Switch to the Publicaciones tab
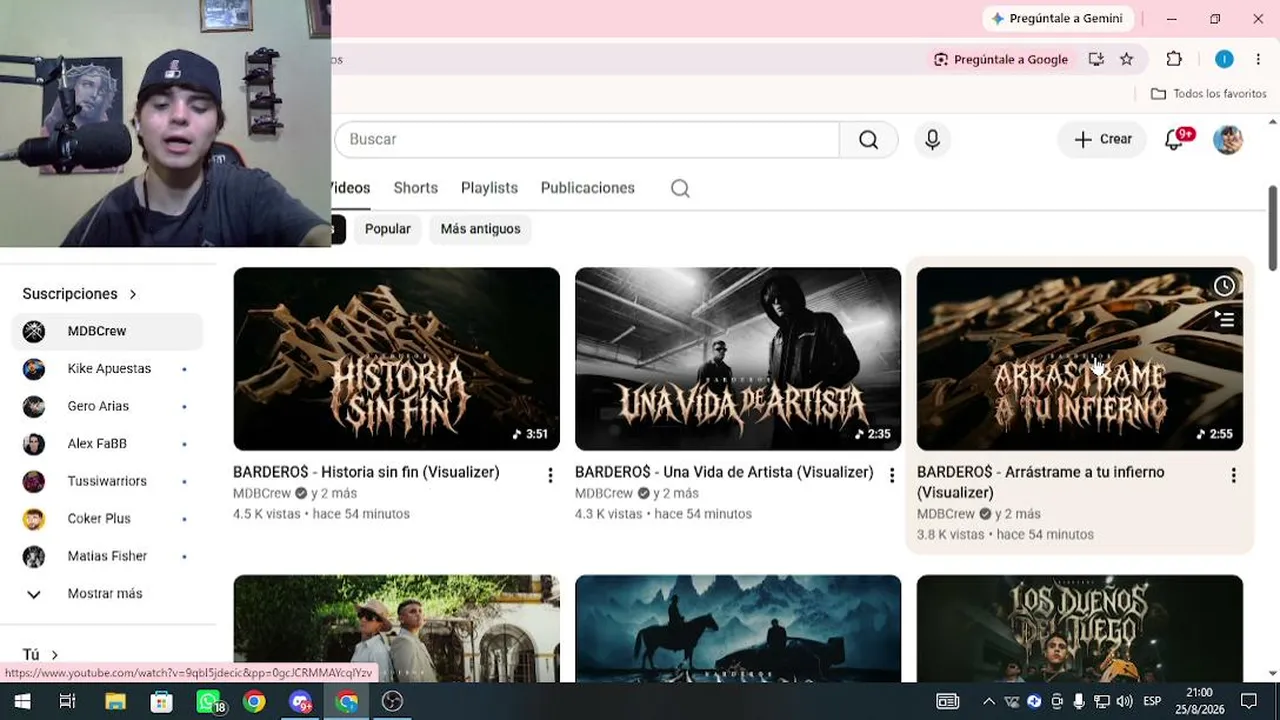This screenshot has height=720, width=1280. point(588,188)
